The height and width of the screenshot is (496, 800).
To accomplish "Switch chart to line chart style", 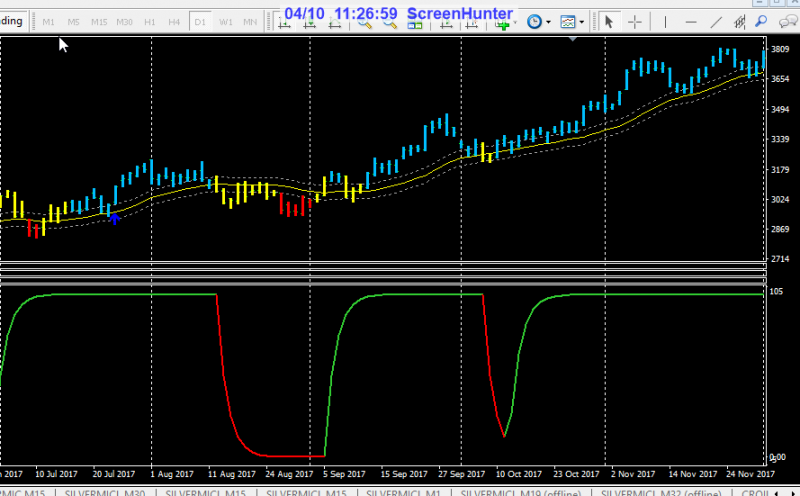I will click(x=335, y=22).
